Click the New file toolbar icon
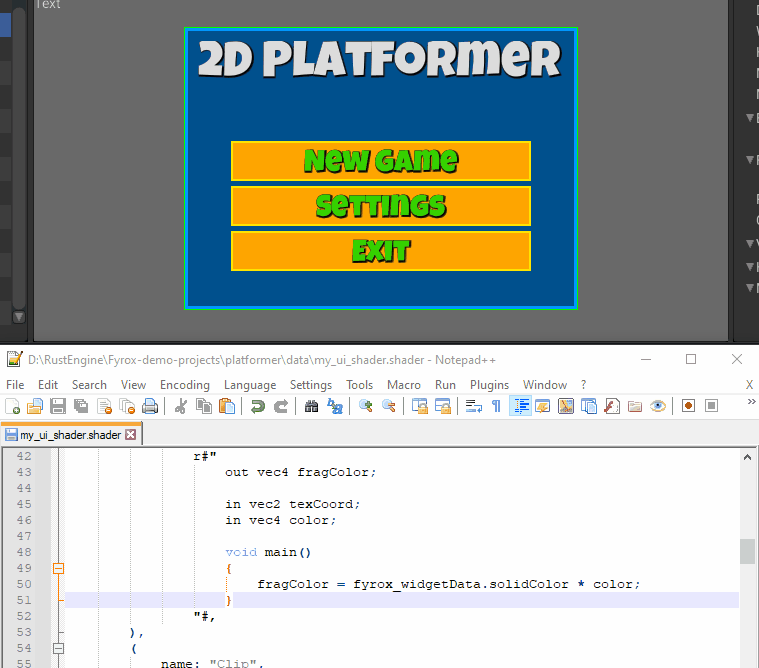The image size is (759, 668). click(x=13, y=406)
